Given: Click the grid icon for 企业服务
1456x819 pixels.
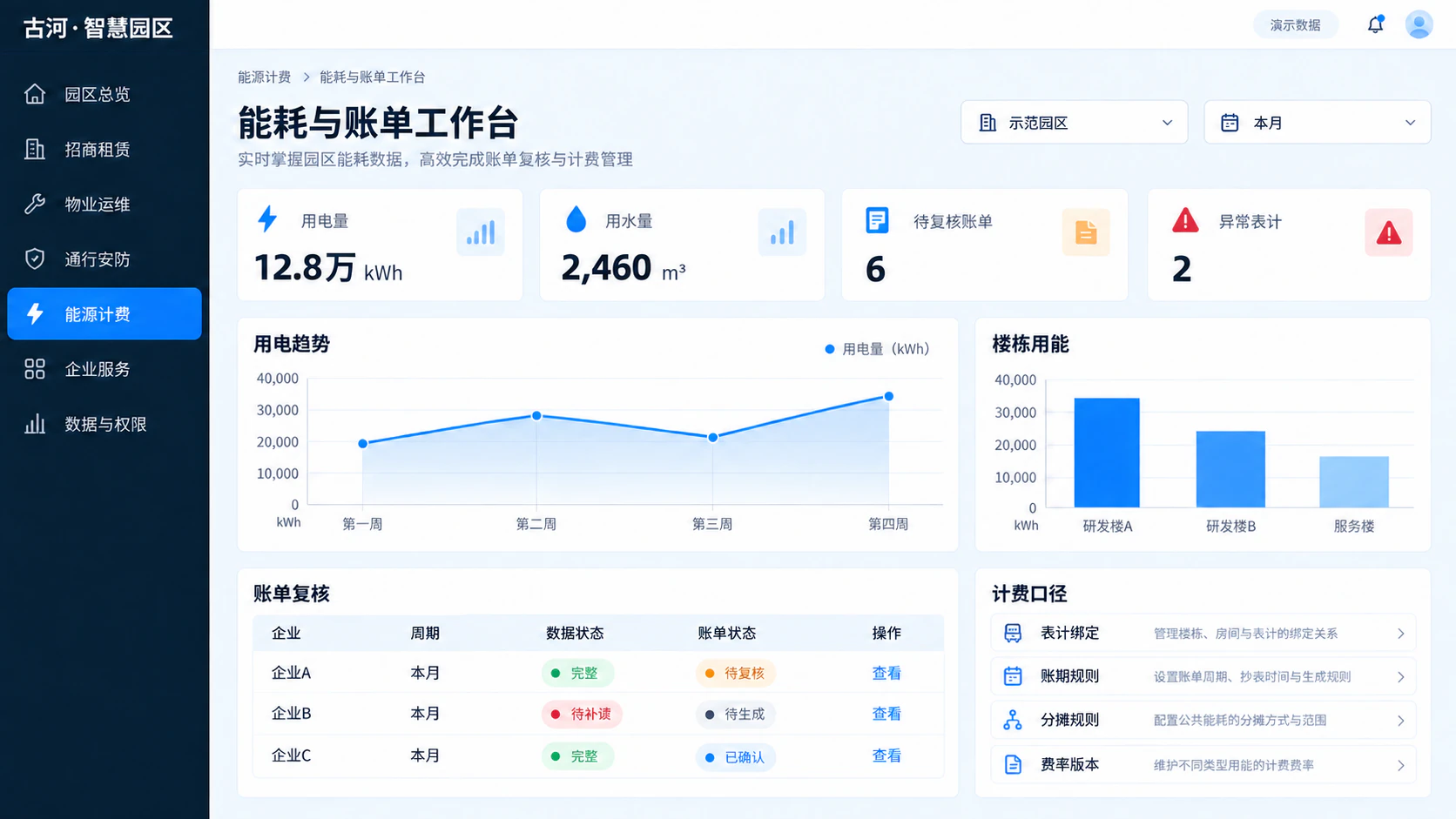Looking at the screenshot, I should tap(35, 369).
